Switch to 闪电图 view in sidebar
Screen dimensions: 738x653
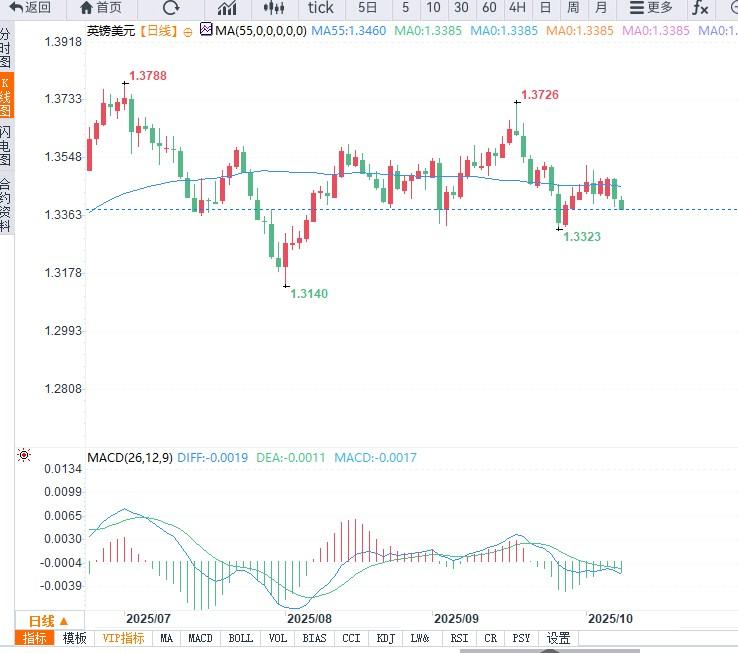pos(6,146)
